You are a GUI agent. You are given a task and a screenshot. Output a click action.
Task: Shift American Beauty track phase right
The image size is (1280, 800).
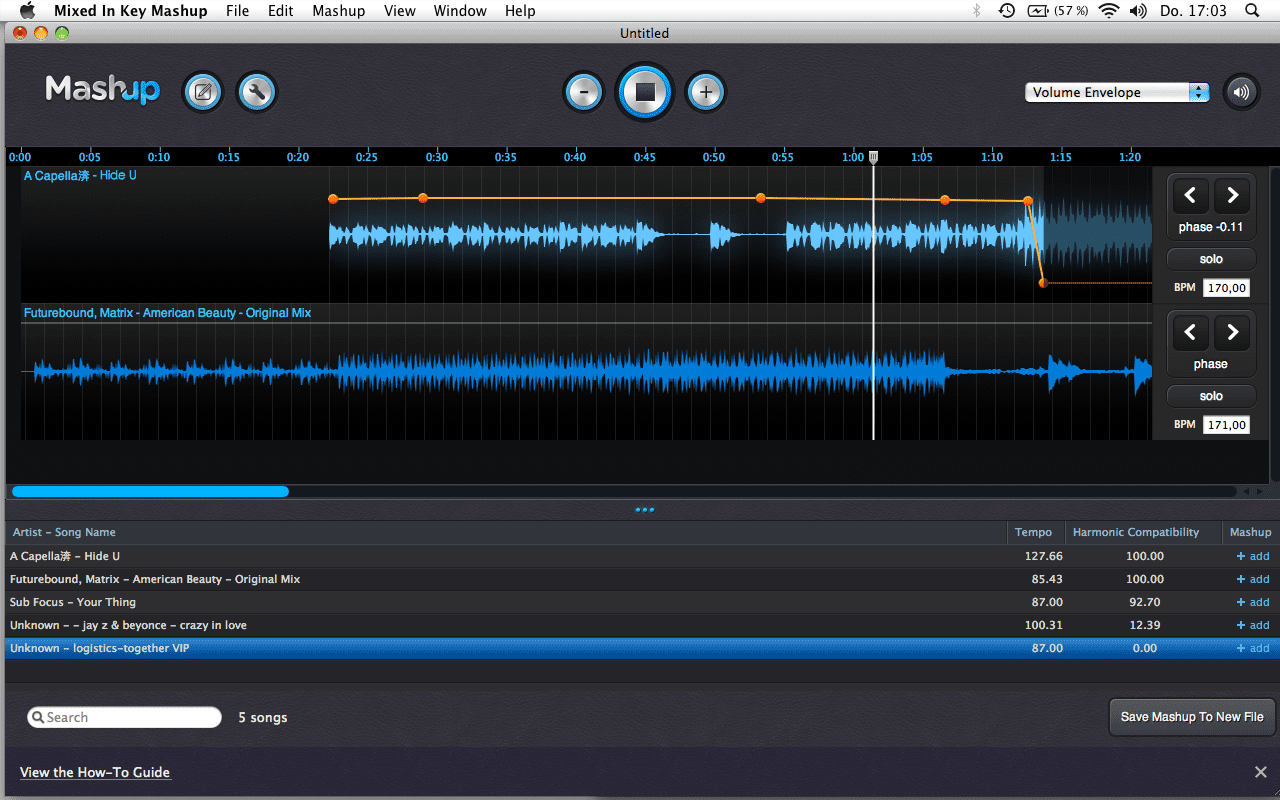click(x=1233, y=333)
